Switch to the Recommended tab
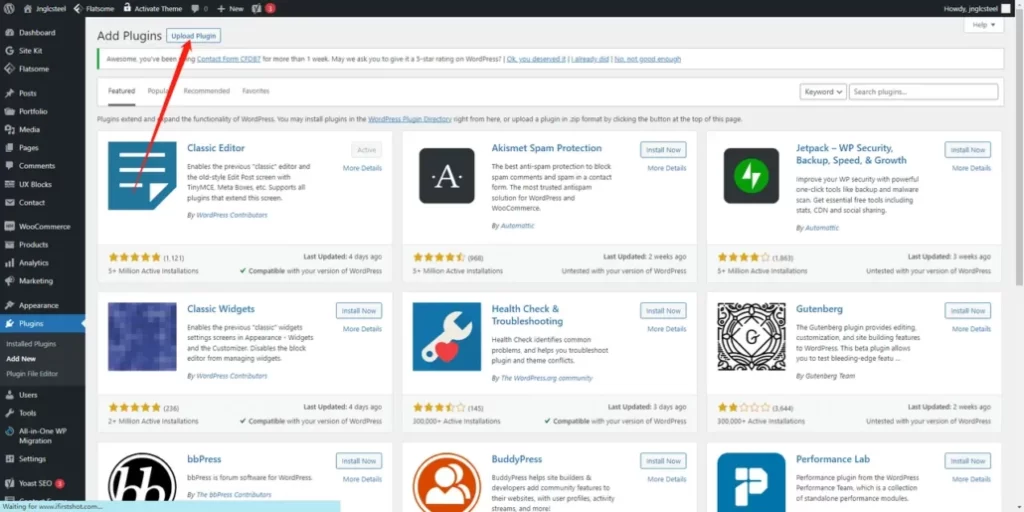 point(206,91)
